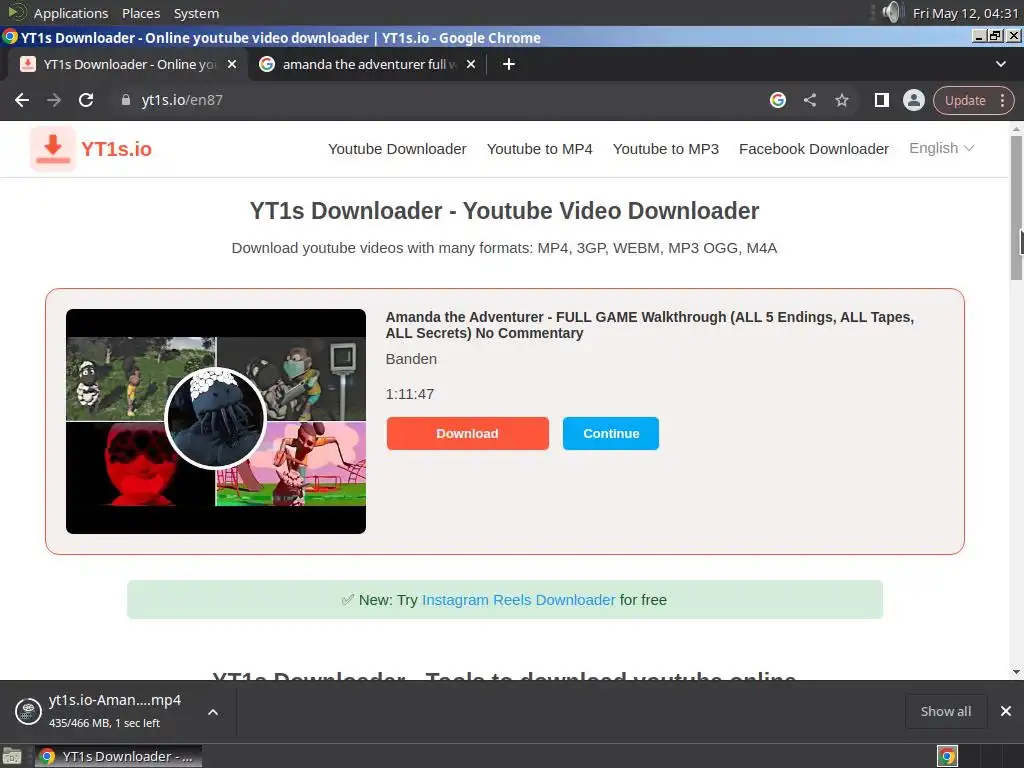Click Show all downloads button
The image size is (1024, 768).
pos(946,711)
